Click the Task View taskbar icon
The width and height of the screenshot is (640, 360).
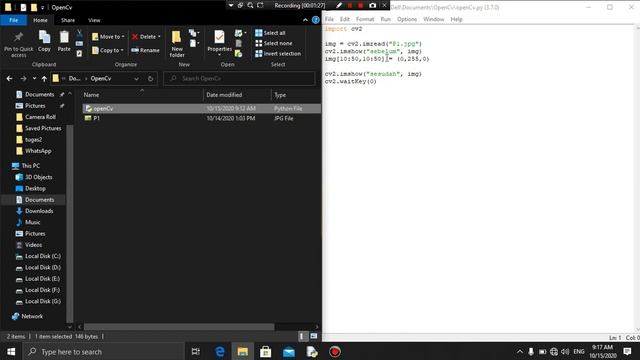(196, 351)
